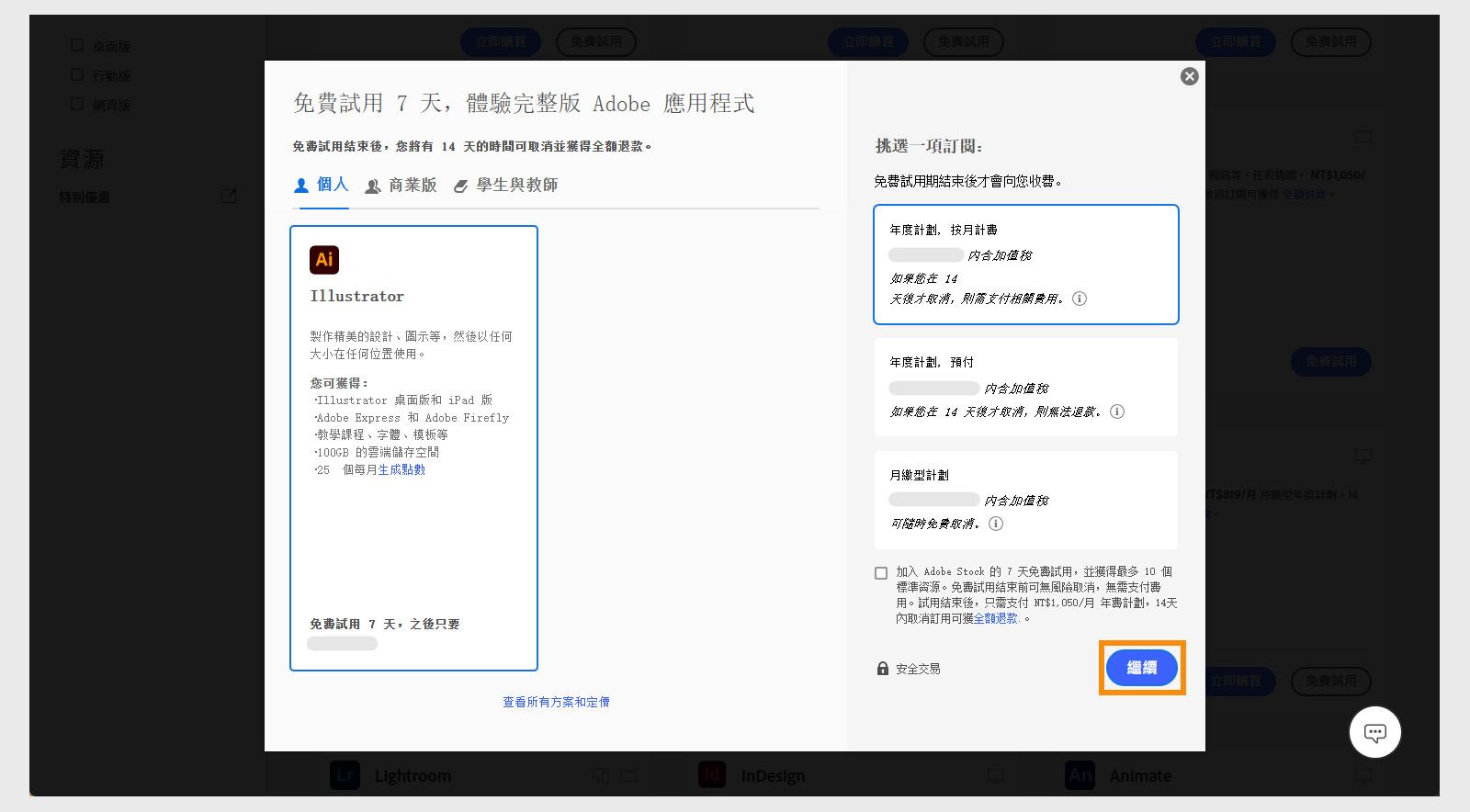Open 查看所有方案和定價 link

[556, 702]
